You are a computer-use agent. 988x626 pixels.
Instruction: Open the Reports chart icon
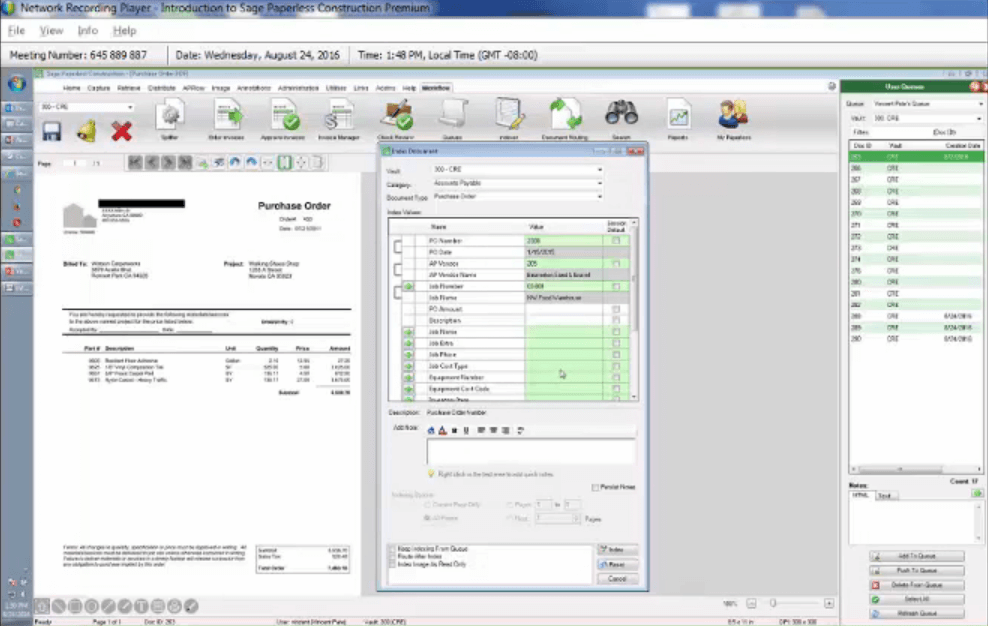coord(678,119)
